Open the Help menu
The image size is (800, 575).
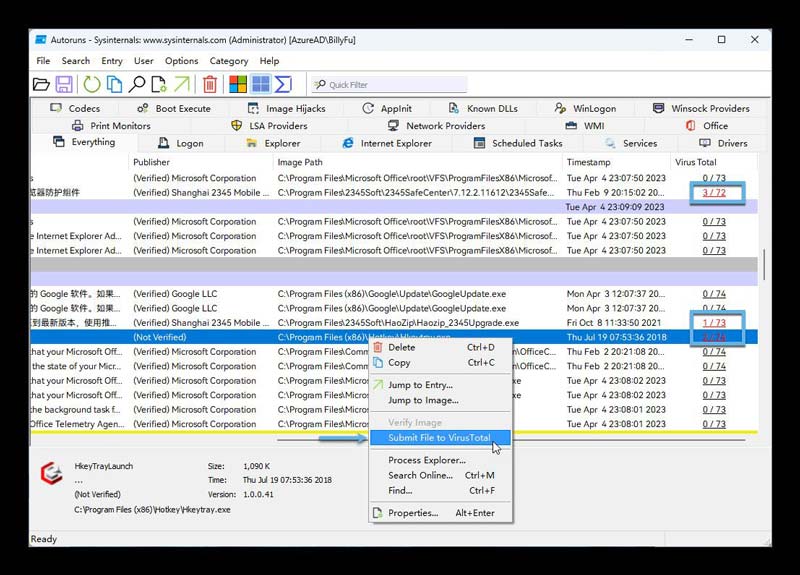[x=269, y=61]
